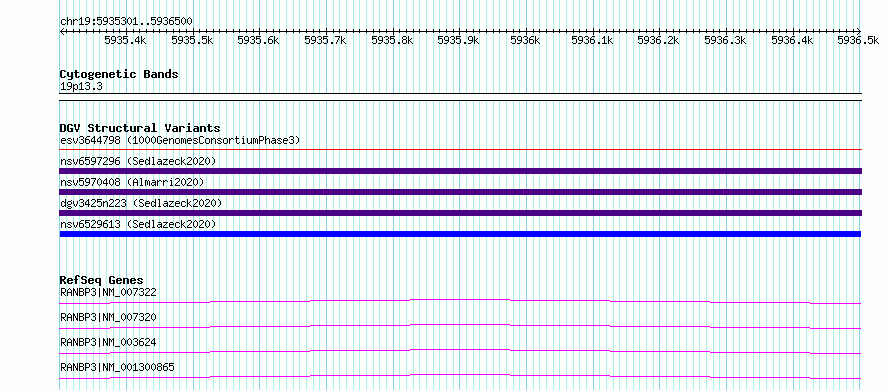Click the 5935.6k ruler tick label

[x=258, y=40]
